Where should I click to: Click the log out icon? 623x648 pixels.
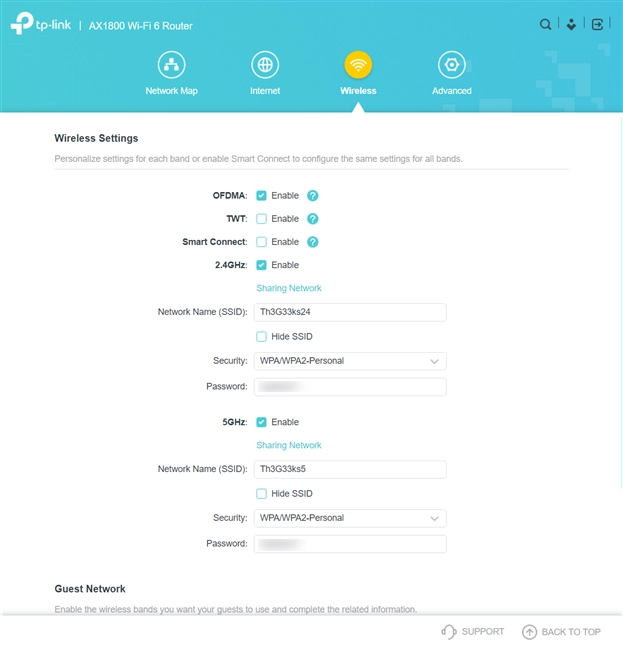pos(597,24)
